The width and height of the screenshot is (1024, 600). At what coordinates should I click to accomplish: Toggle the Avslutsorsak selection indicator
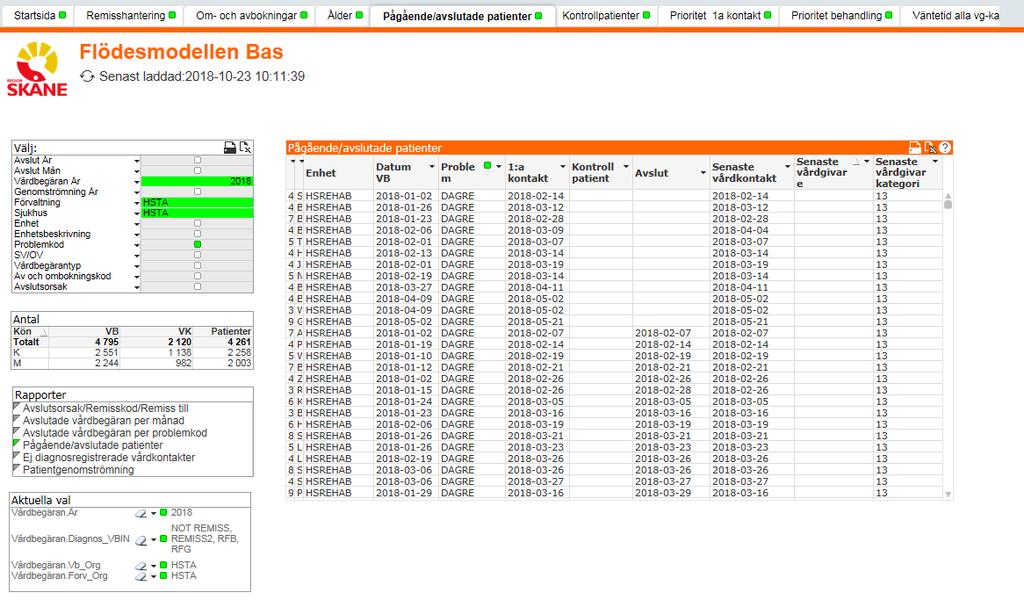(197, 287)
